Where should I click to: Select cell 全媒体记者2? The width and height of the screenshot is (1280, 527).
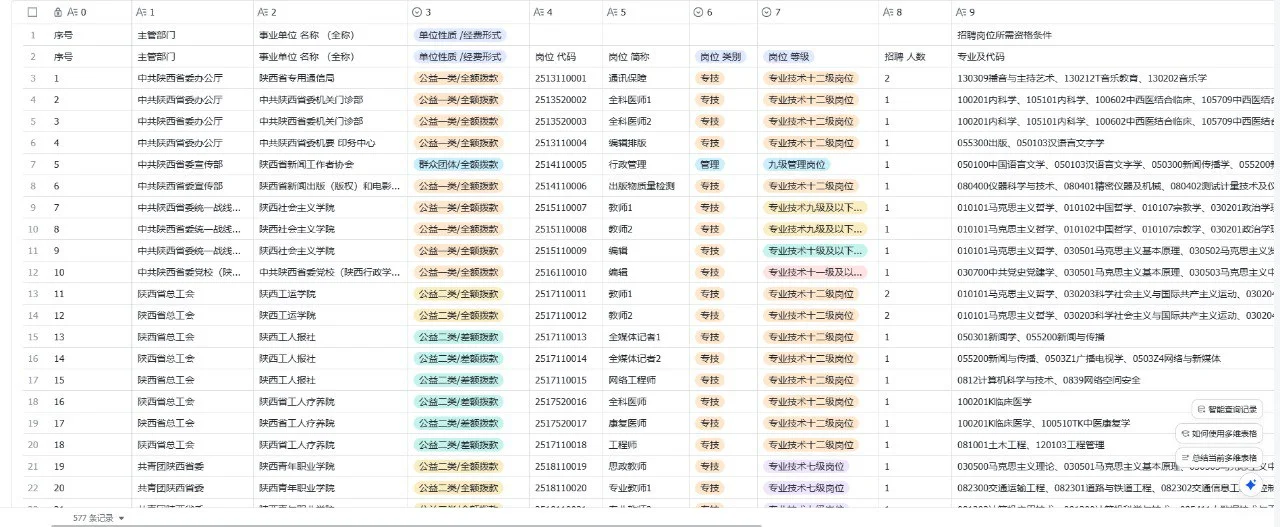coord(644,358)
